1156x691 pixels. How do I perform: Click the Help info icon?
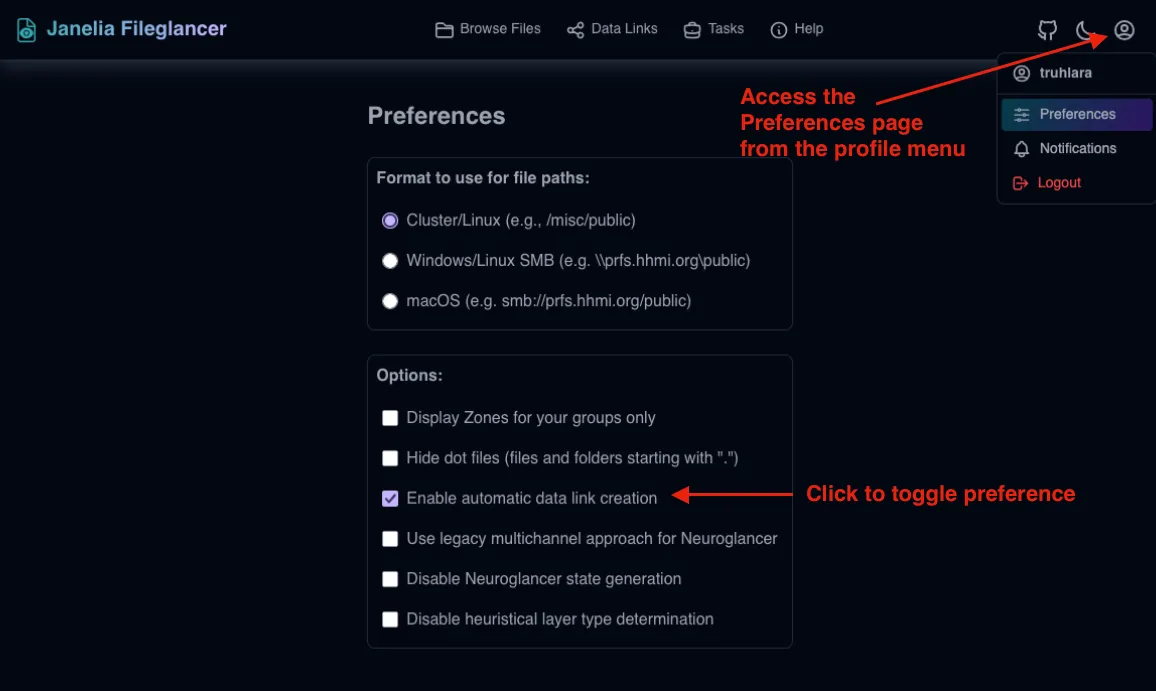point(778,29)
